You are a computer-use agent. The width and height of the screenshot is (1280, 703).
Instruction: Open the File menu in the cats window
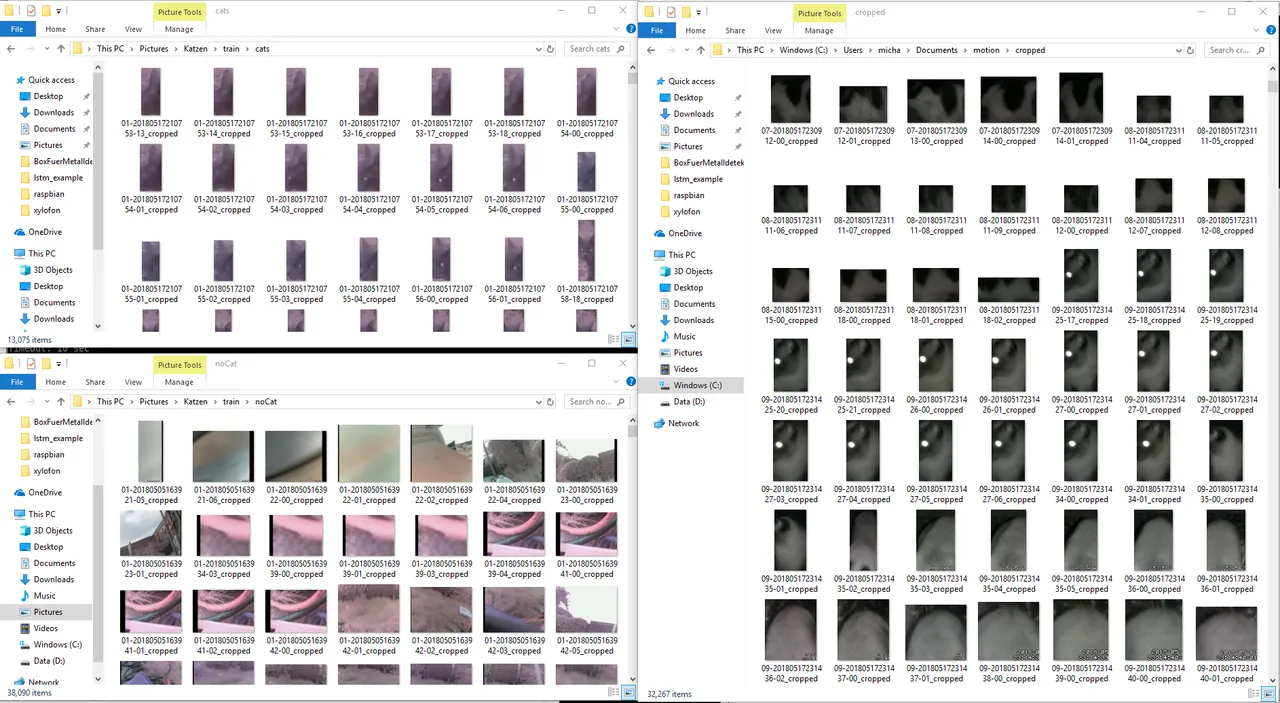(x=16, y=30)
